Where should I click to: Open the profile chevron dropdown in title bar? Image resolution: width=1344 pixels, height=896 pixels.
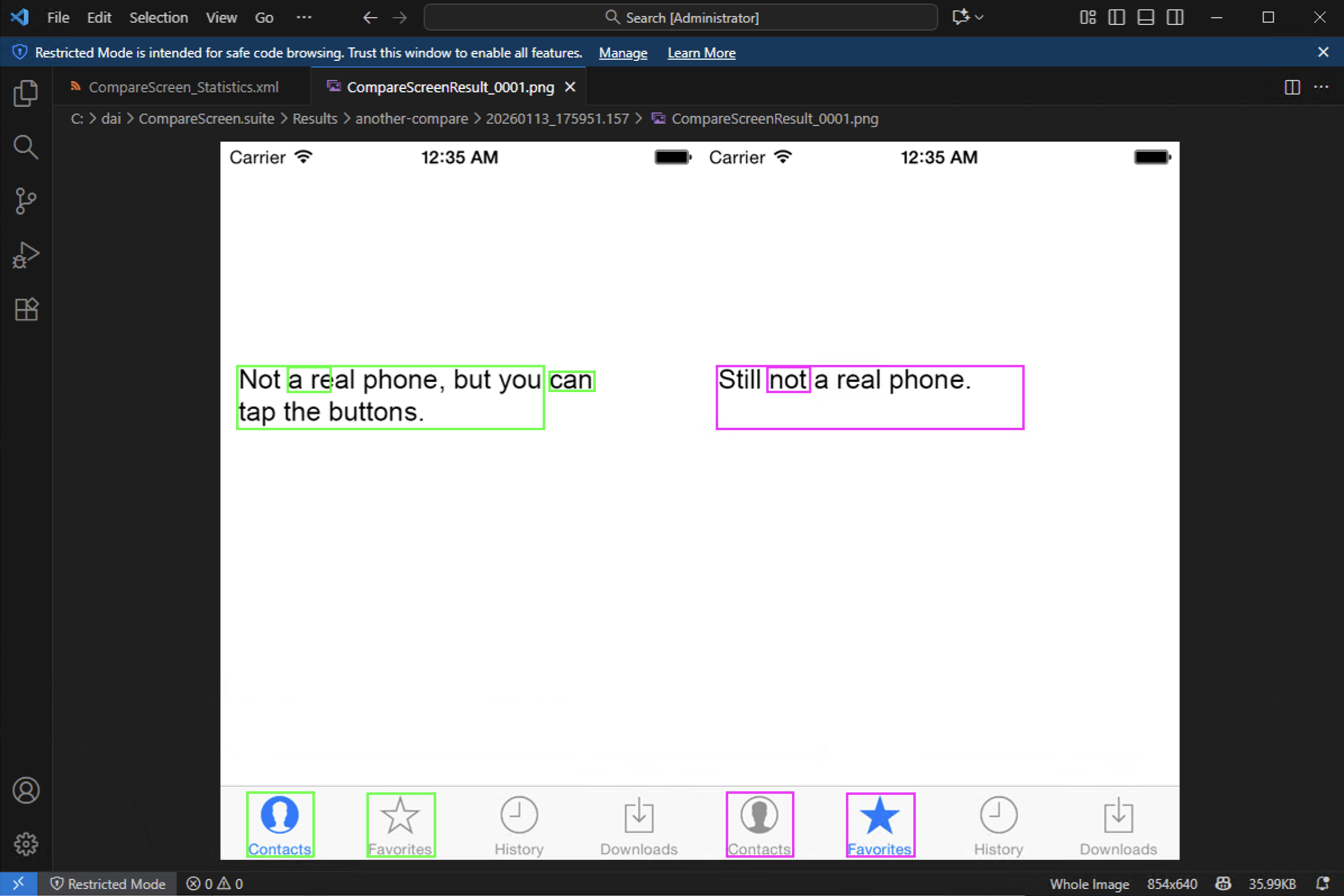coord(979,17)
